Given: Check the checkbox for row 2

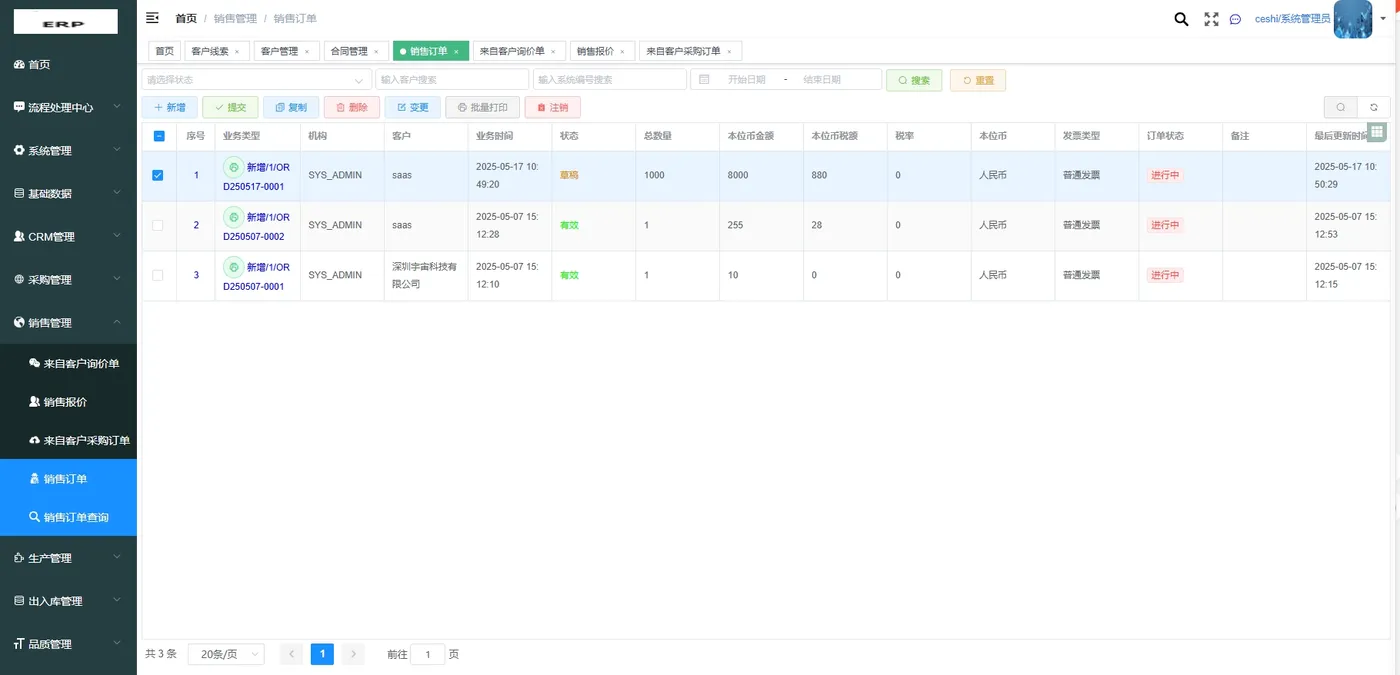Looking at the screenshot, I should tap(158, 225).
